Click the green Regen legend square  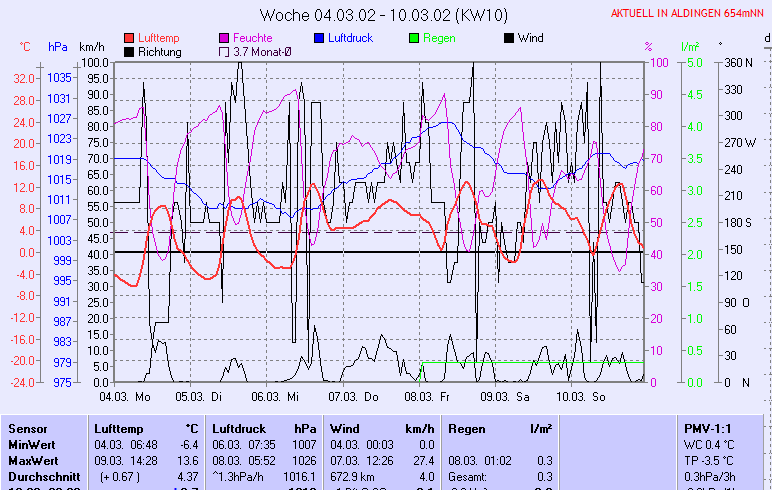(x=416, y=38)
